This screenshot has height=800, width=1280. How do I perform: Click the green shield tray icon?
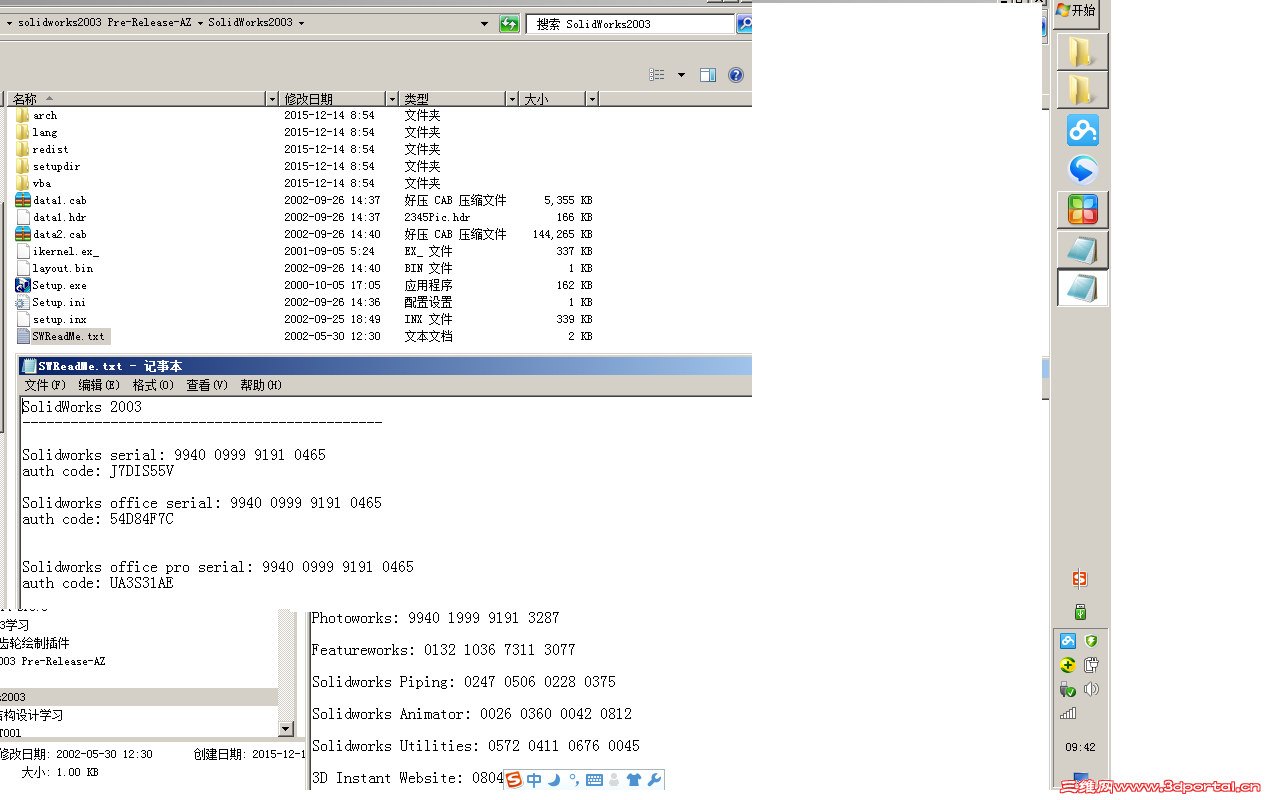coord(1091,641)
